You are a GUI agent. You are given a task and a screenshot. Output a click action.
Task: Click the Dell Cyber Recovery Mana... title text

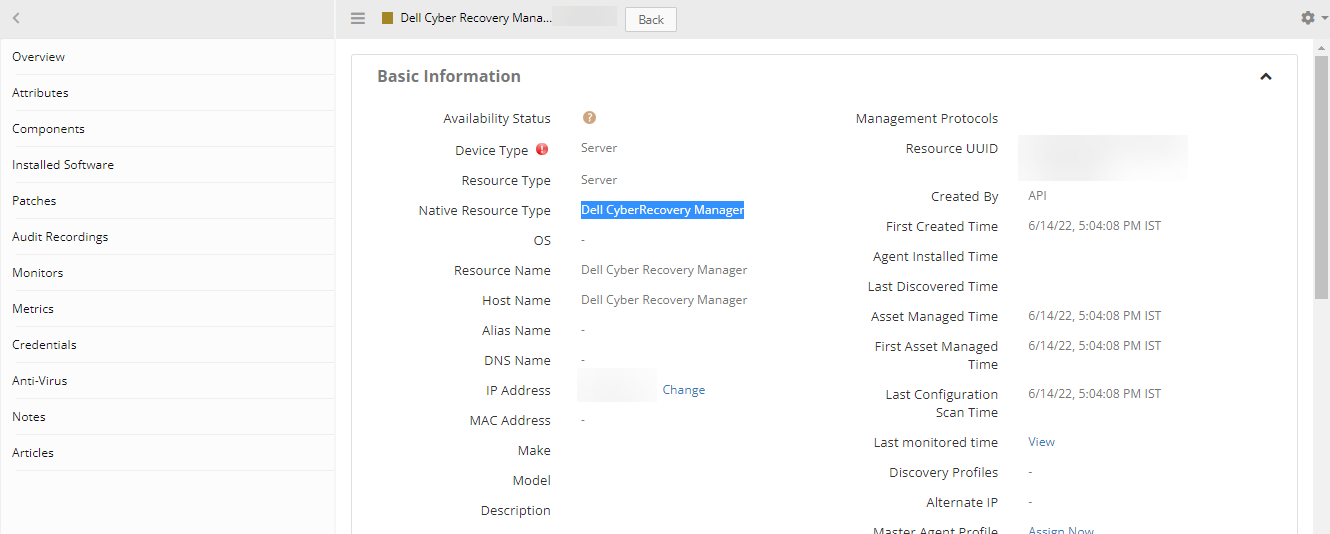click(475, 18)
